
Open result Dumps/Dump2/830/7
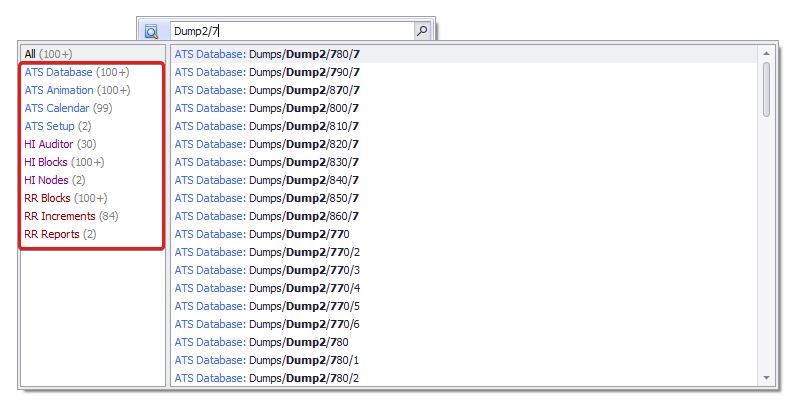[464, 162]
